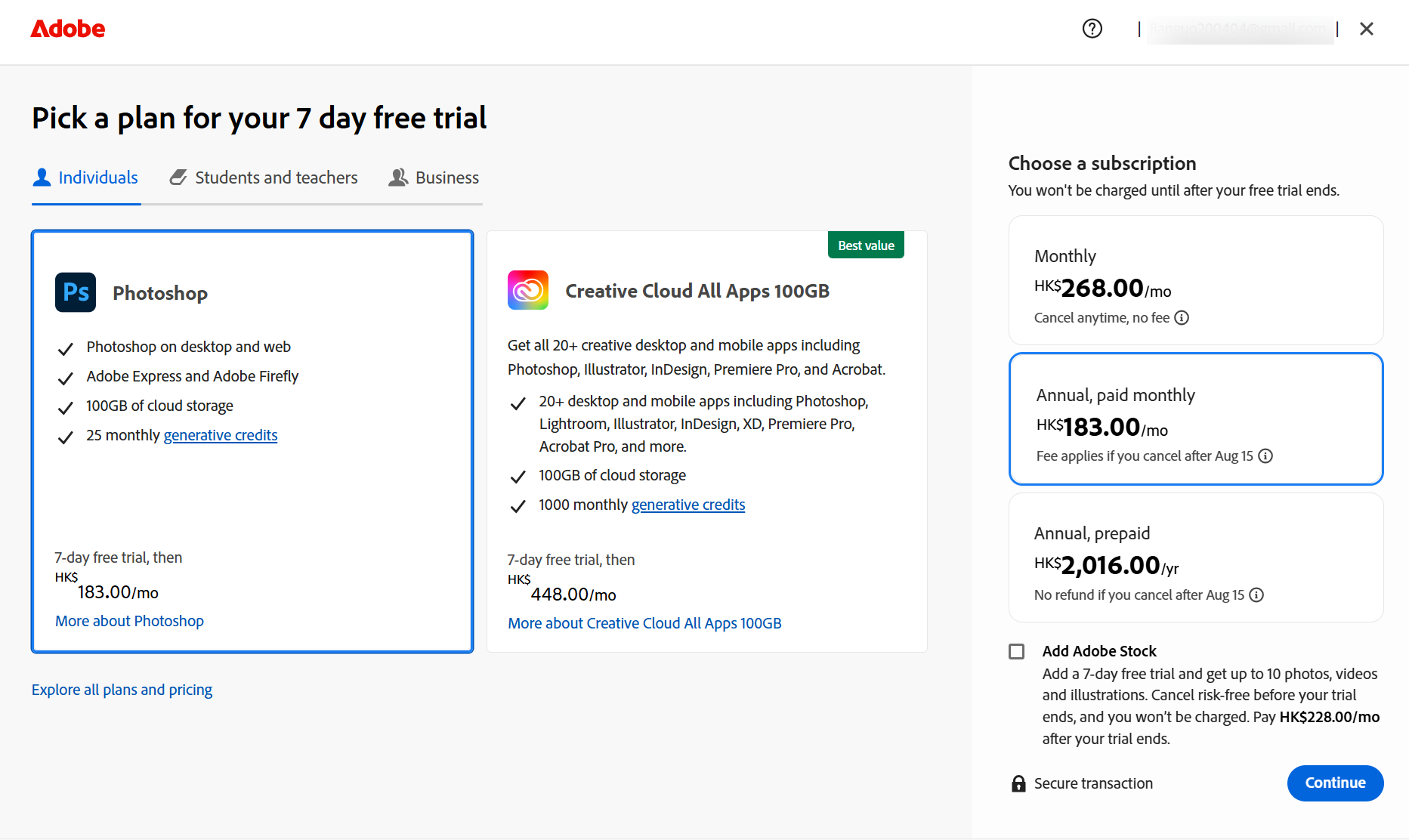Click checkmark beside 1000 monthly credits
Viewport: 1409px width, 840px height.
pos(518,506)
